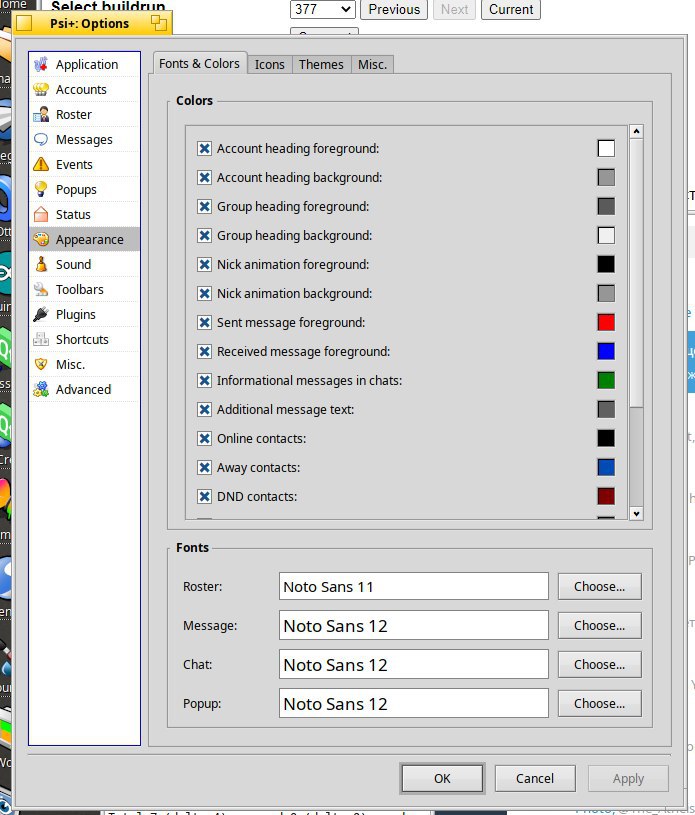The image size is (695, 815).
Task: Click the Apply button
Action: pyautogui.click(x=628, y=778)
